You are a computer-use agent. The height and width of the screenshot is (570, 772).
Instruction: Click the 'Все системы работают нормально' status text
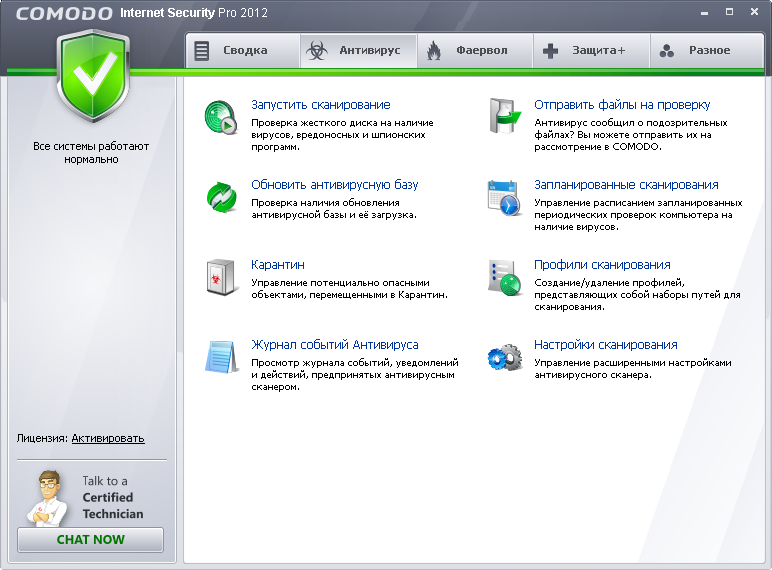coord(91,153)
